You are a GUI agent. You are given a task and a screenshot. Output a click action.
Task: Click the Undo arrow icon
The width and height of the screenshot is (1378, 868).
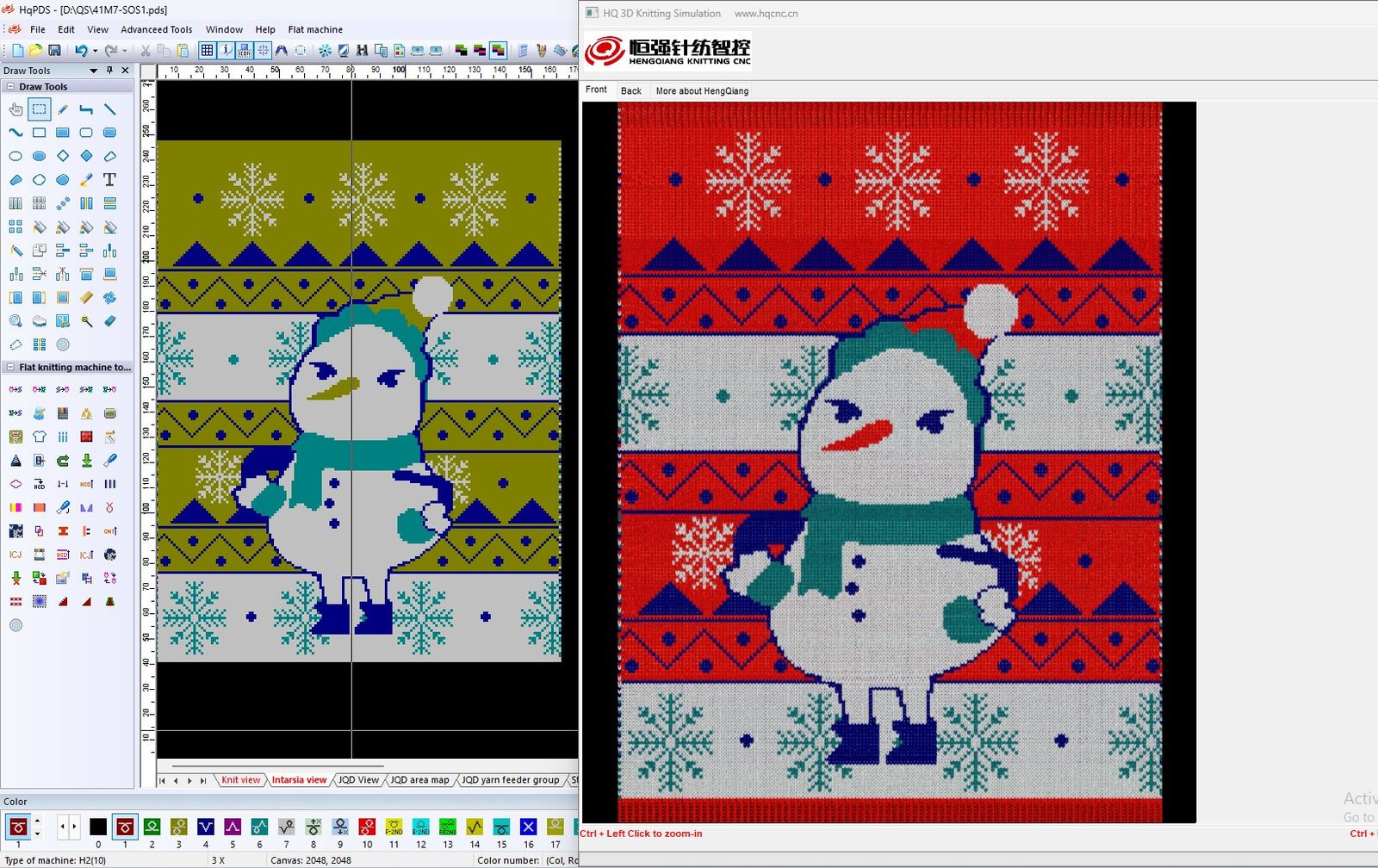pos(80,51)
